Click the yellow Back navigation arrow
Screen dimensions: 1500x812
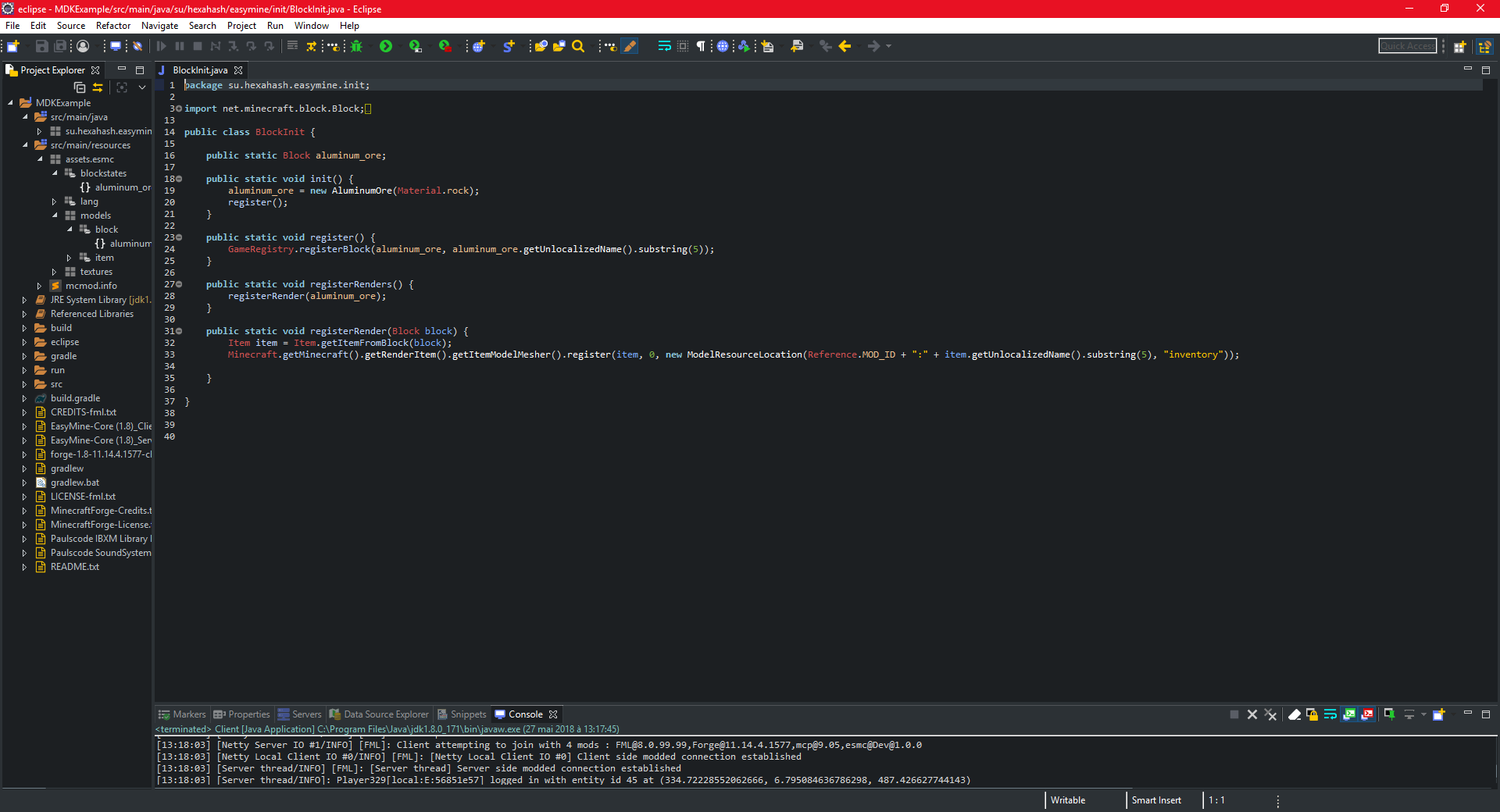click(845, 46)
